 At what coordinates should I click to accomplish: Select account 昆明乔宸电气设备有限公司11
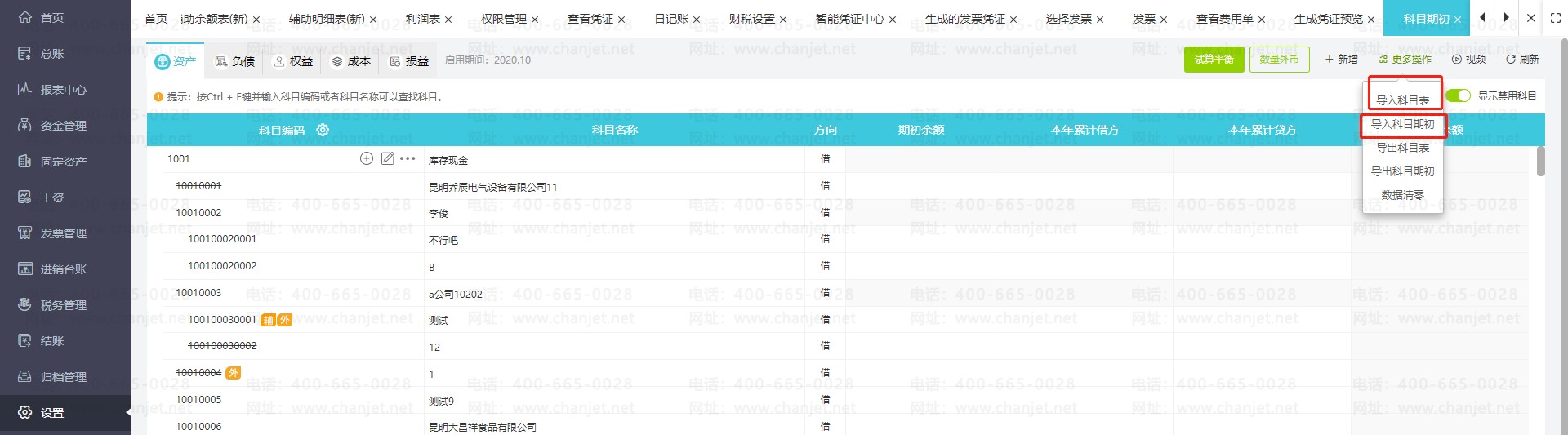coord(492,188)
